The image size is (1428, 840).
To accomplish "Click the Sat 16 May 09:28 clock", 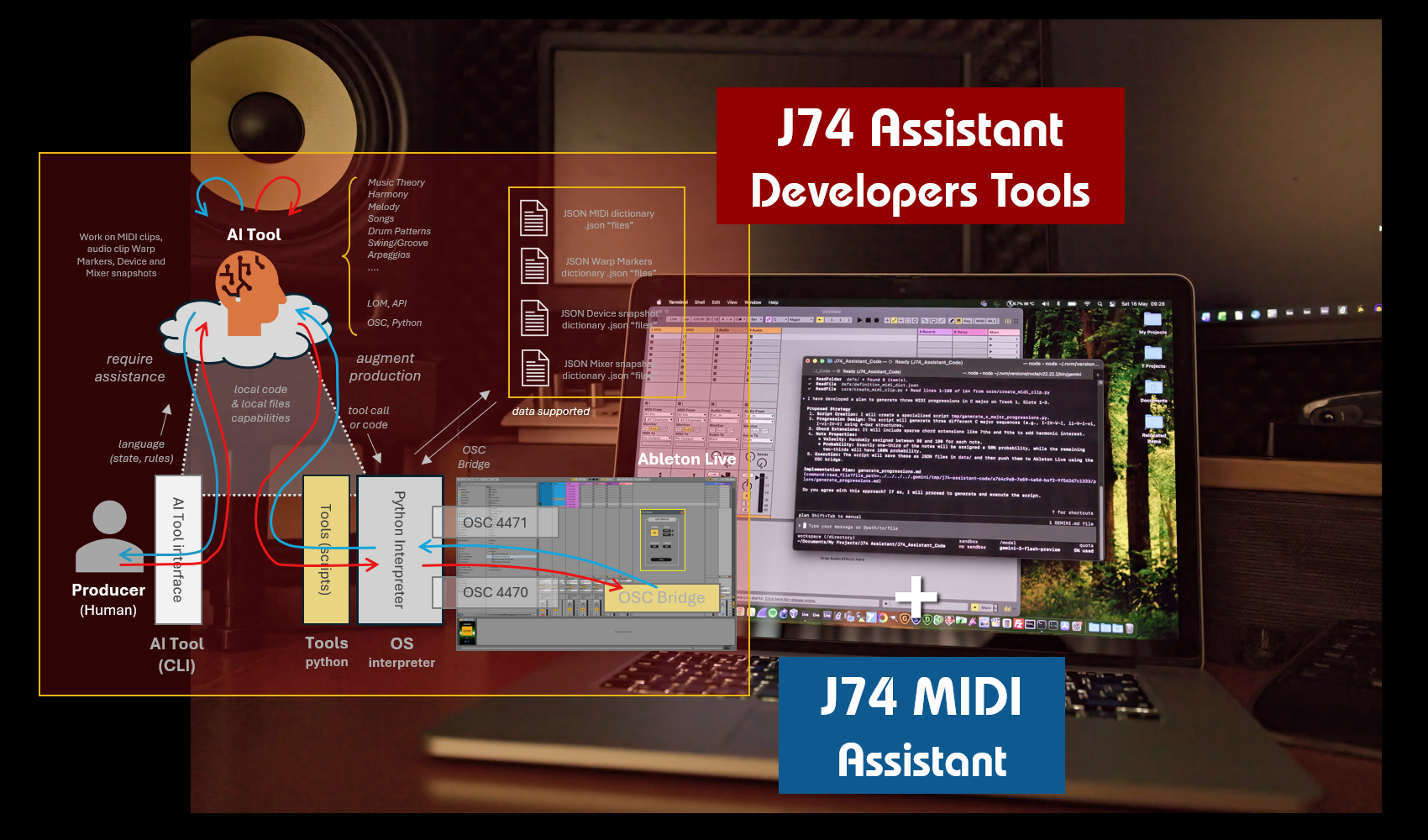I will [x=1142, y=303].
